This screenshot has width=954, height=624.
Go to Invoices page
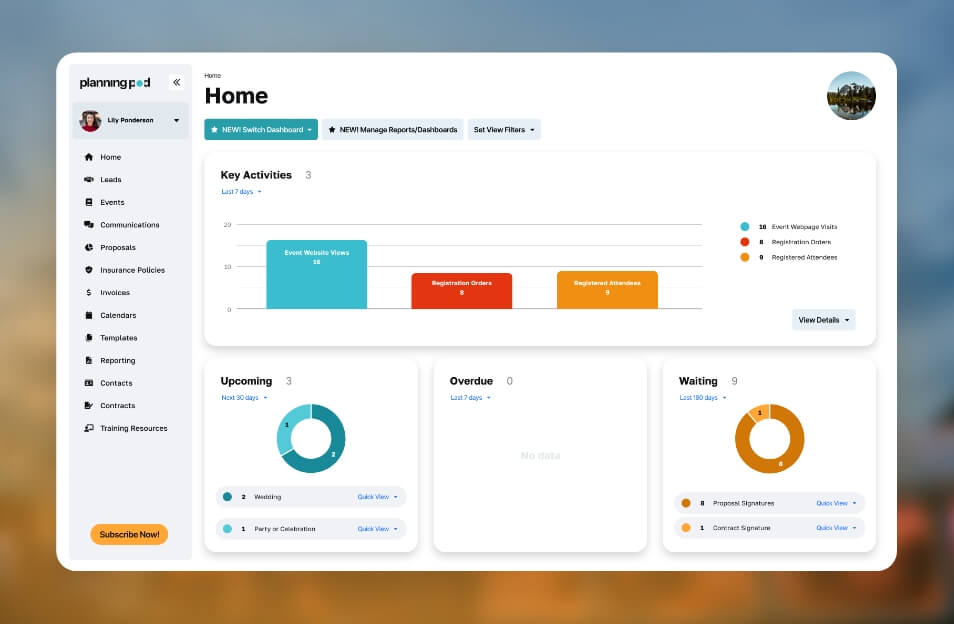click(x=115, y=293)
